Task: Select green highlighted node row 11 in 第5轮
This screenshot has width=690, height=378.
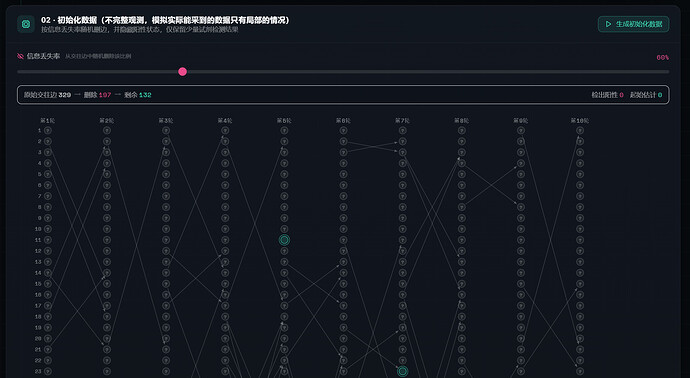Action: pyautogui.click(x=284, y=240)
